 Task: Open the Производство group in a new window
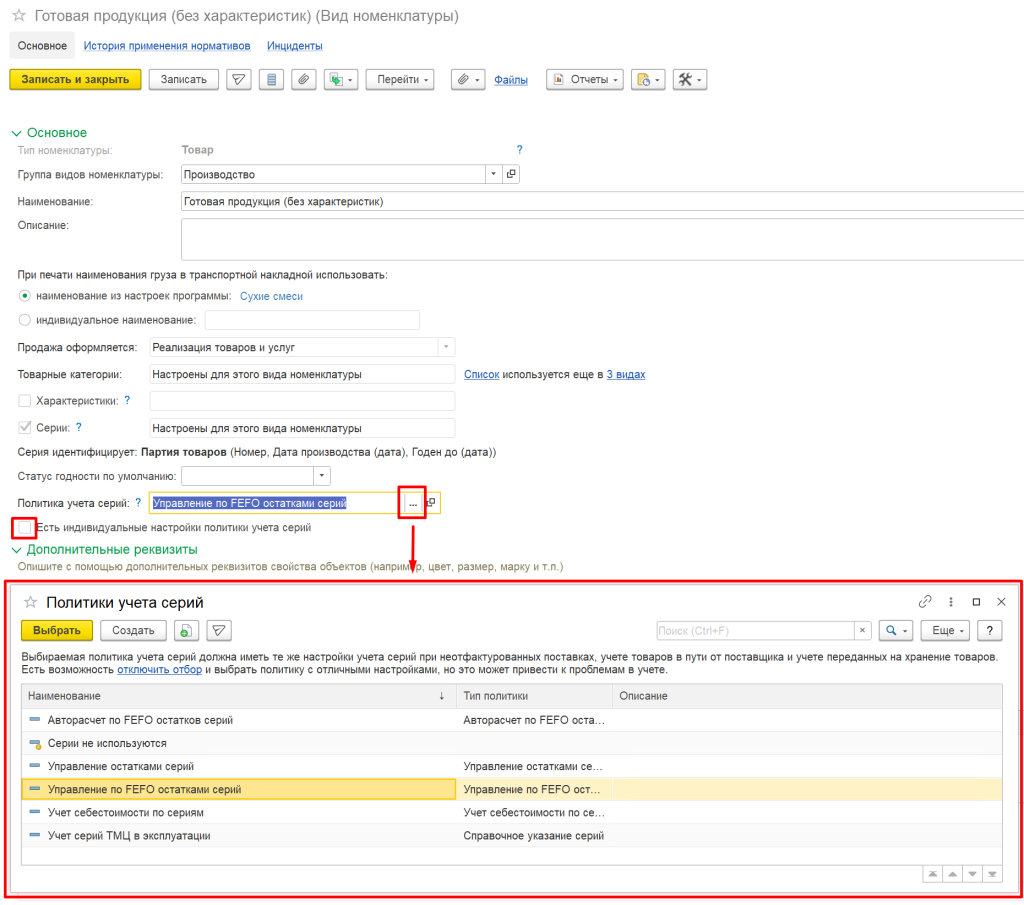pos(511,174)
